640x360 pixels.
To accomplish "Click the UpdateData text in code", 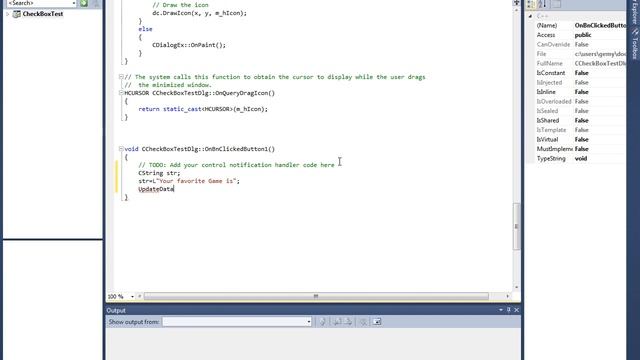I will [156, 189].
